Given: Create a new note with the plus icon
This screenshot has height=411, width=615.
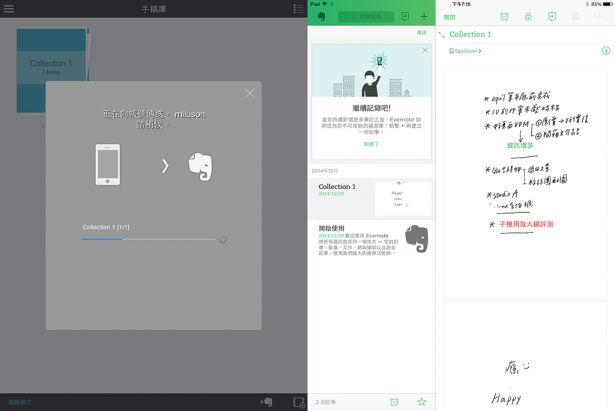Looking at the screenshot, I should pyautogui.click(x=424, y=16).
